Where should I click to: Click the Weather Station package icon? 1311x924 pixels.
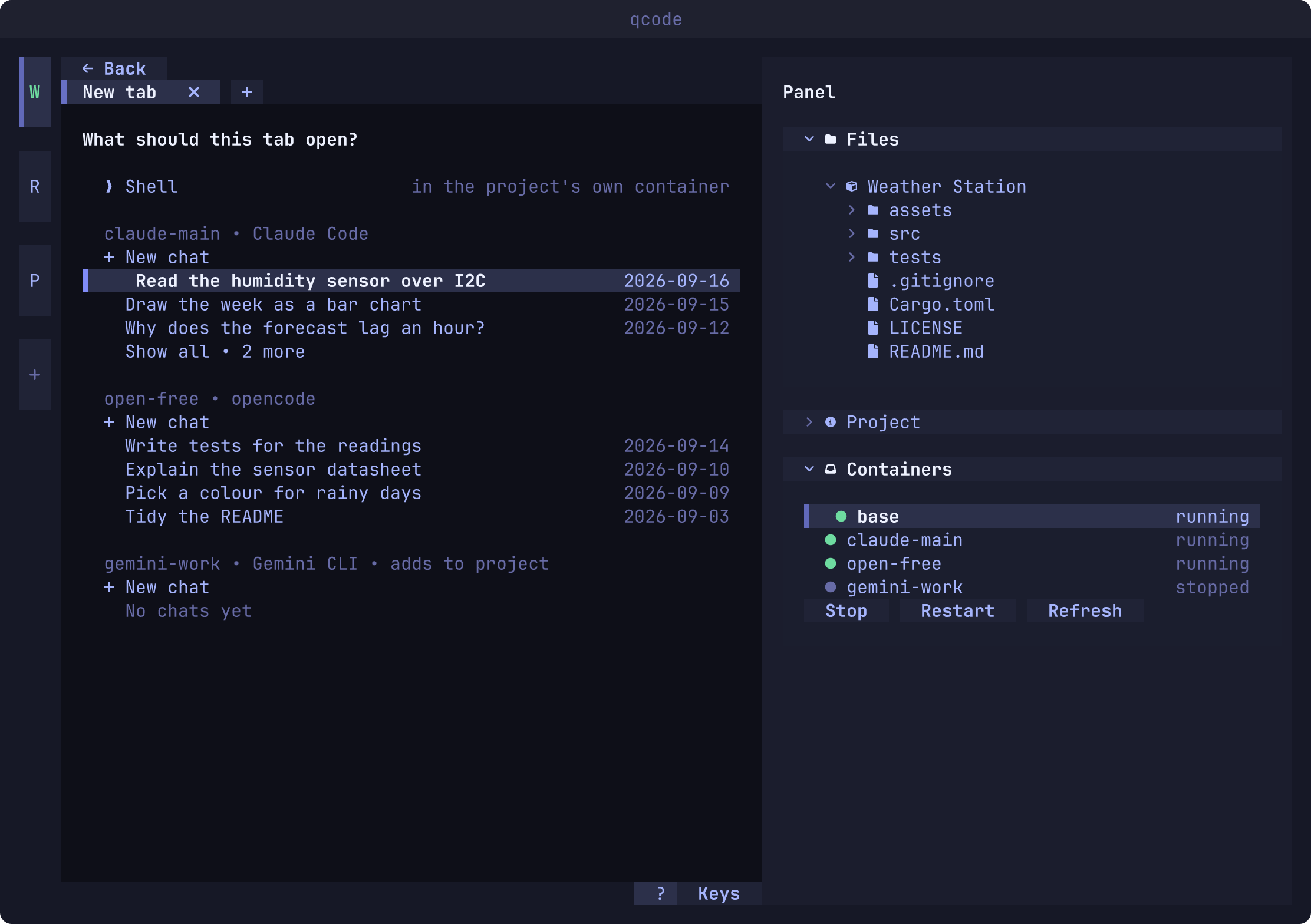852,186
